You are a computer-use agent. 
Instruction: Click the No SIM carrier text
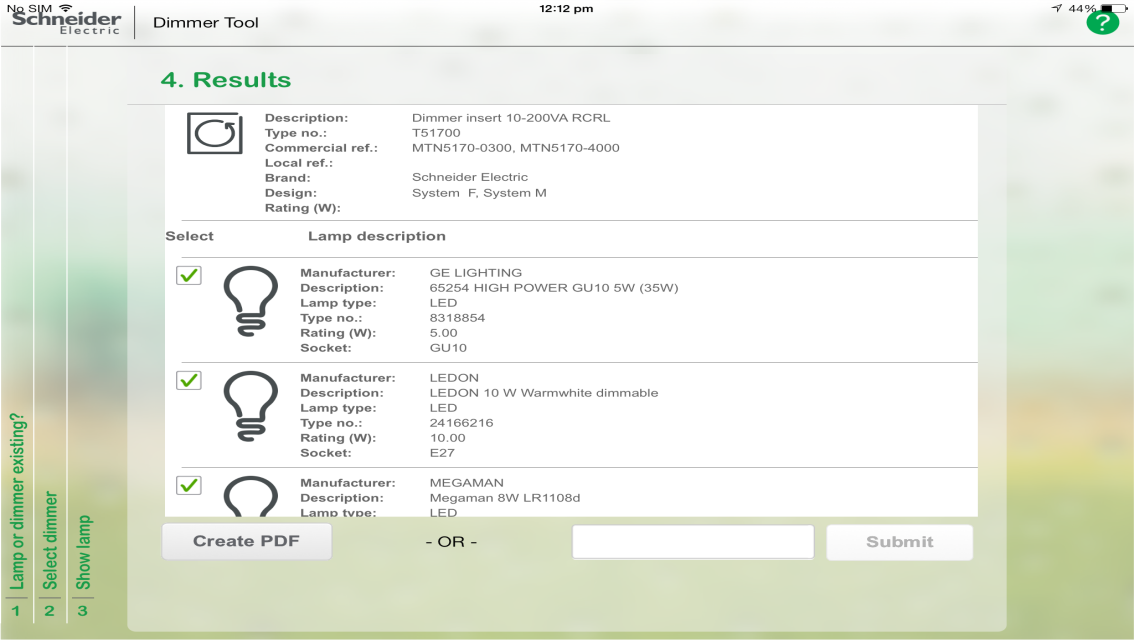click(x=30, y=8)
